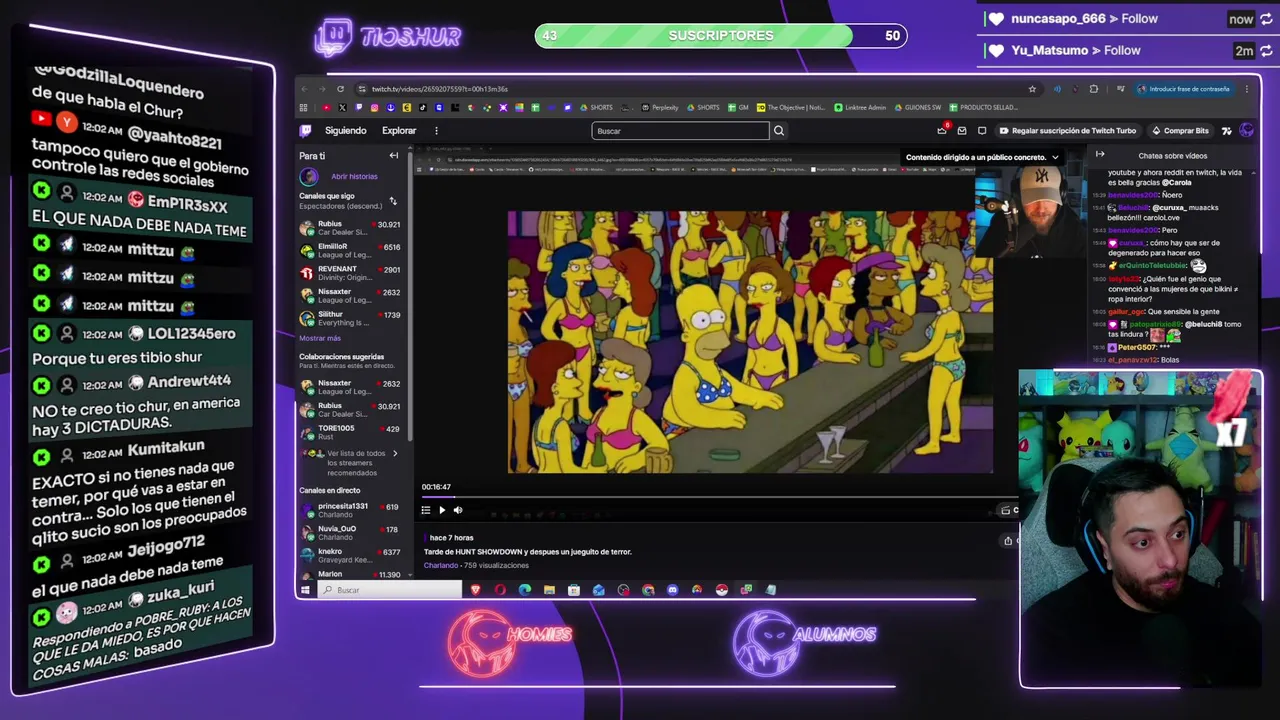Open TORE1005 Rust channel
The height and width of the screenshot is (720, 1280).
(x=350, y=432)
